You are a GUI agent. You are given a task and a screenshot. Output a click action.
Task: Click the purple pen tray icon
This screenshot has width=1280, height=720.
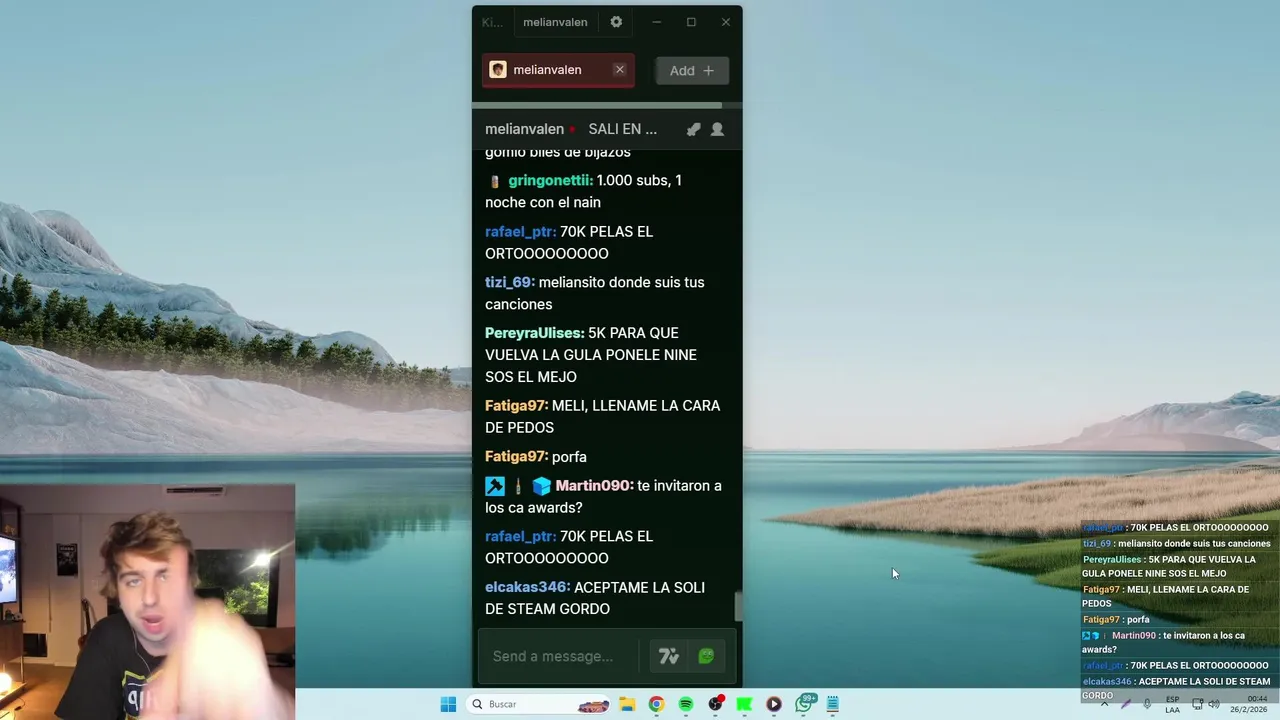[1126, 704]
